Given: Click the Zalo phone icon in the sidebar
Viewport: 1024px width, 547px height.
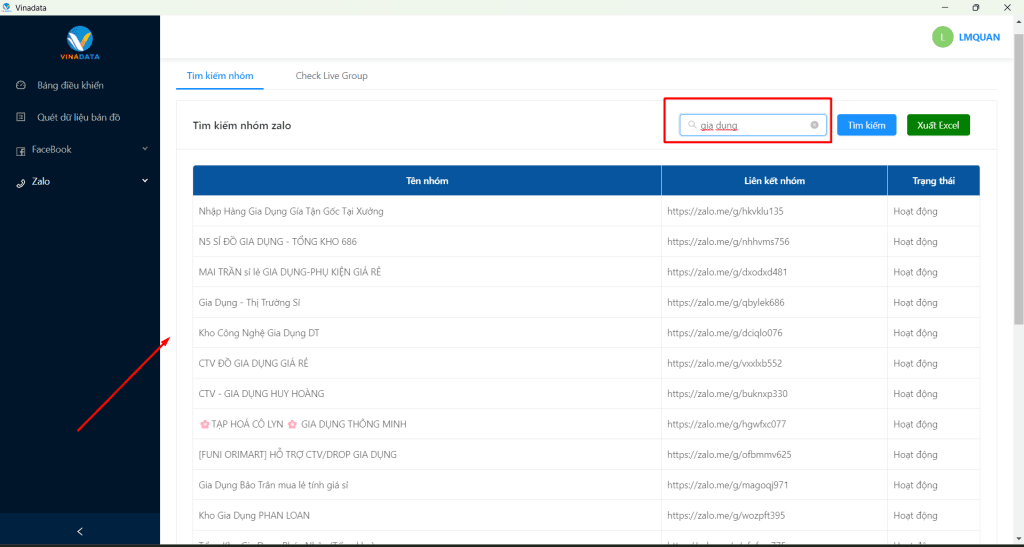Looking at the screenshot, I should (x=21, y=182).
